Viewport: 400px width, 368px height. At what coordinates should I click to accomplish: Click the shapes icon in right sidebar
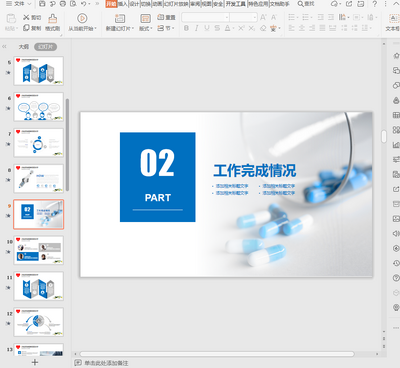pos(396,85)
